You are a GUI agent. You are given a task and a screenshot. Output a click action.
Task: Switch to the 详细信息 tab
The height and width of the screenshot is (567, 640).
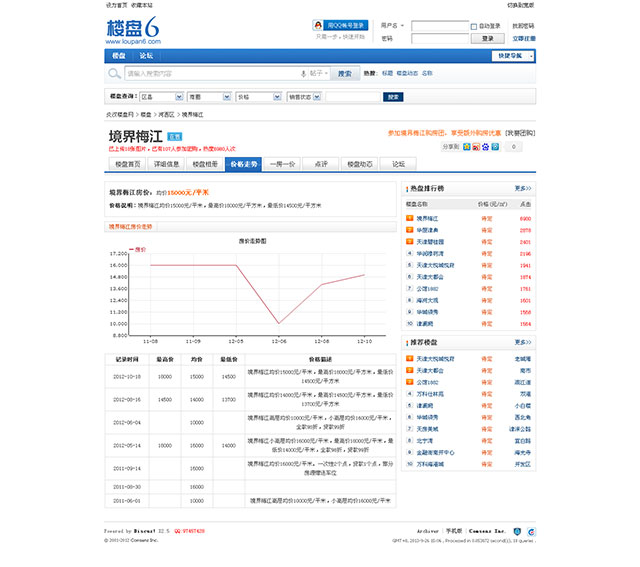[x=166, y=163]
